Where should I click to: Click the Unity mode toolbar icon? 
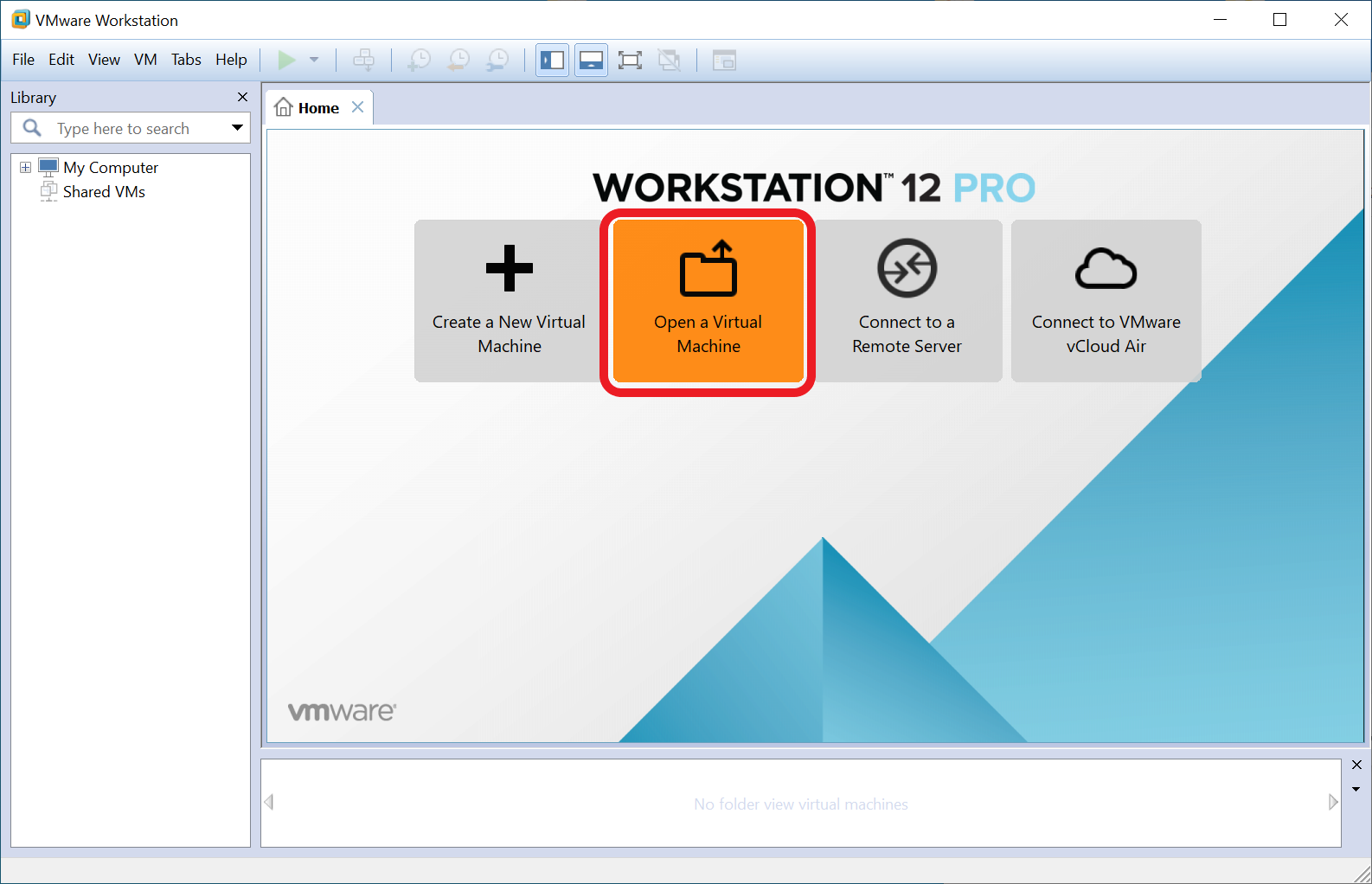(669, 60)
